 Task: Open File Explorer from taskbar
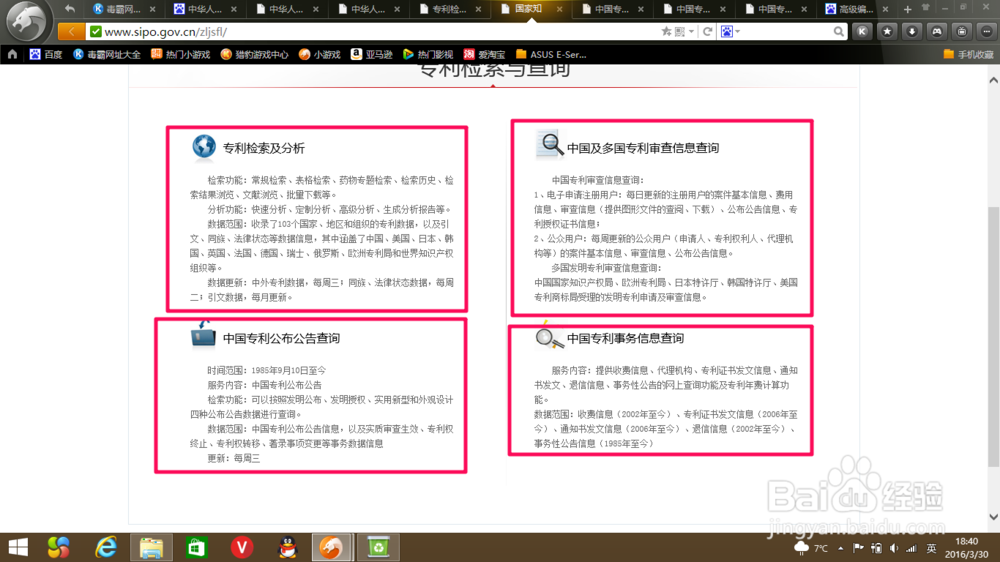tap(151, 547)
